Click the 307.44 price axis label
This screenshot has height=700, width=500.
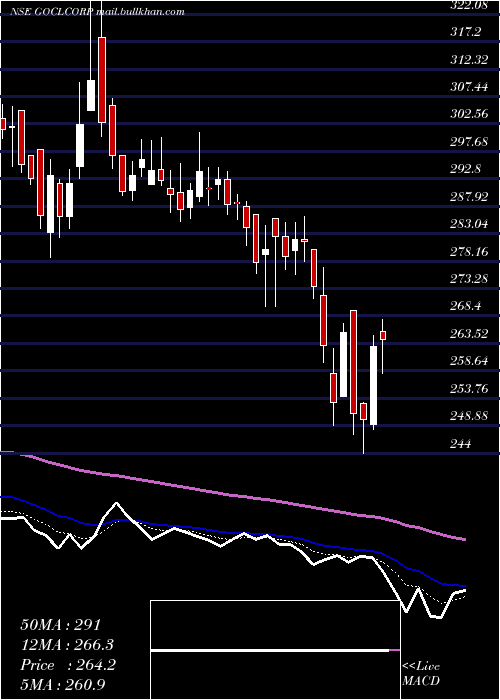469,87
